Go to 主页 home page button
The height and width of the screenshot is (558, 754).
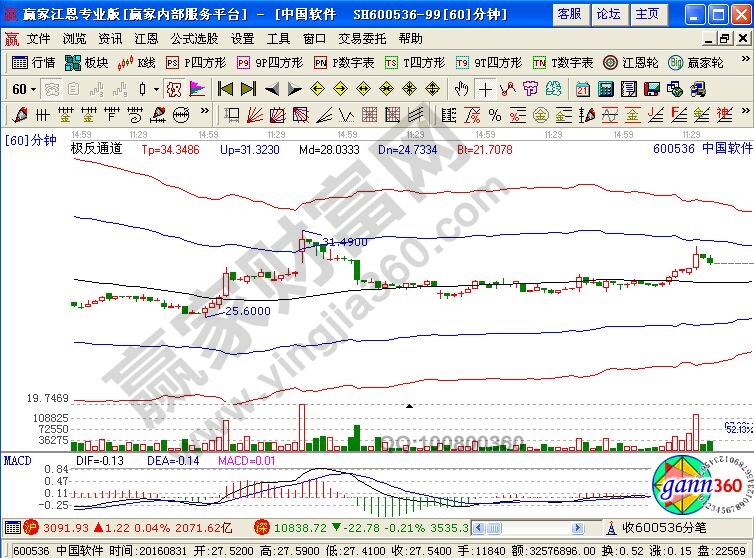tap(648, 13)
